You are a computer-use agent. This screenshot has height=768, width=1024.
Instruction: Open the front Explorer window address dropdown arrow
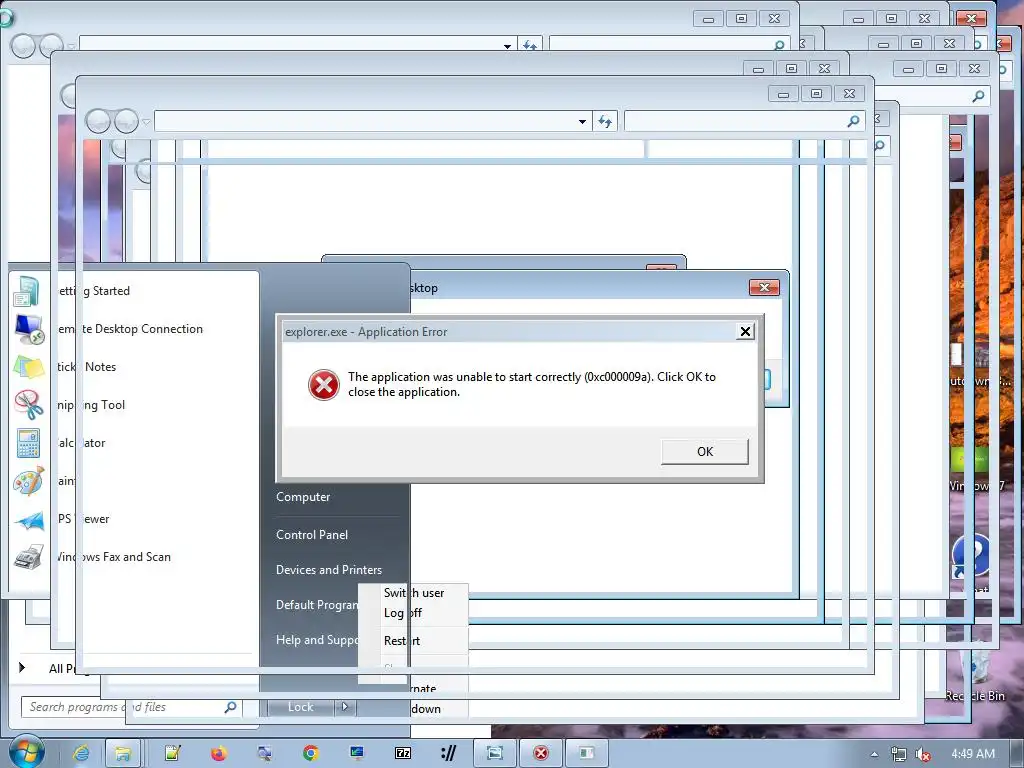582,121
